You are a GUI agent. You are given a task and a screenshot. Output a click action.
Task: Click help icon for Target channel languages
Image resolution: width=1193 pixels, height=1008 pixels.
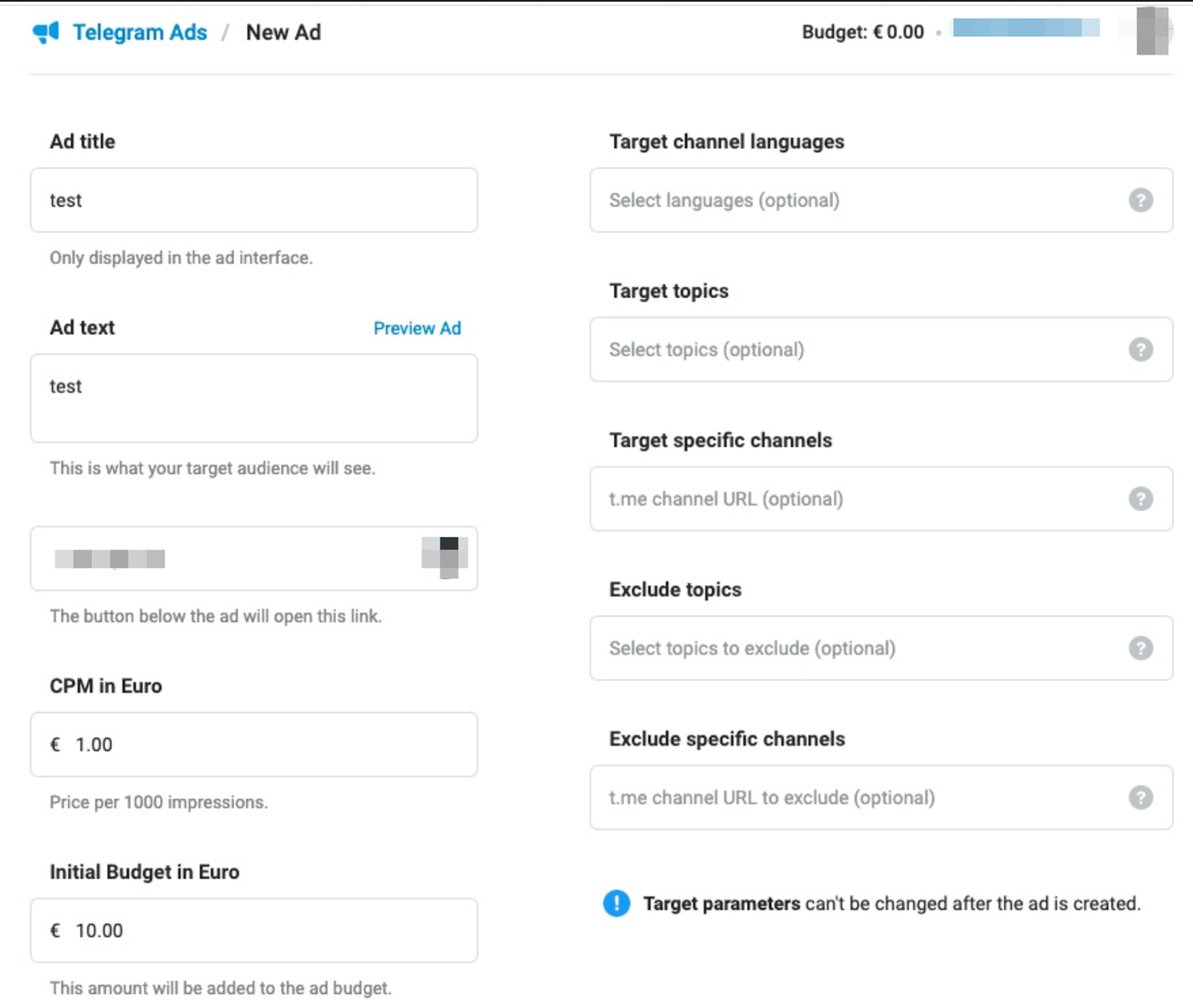coord(1140,200)
